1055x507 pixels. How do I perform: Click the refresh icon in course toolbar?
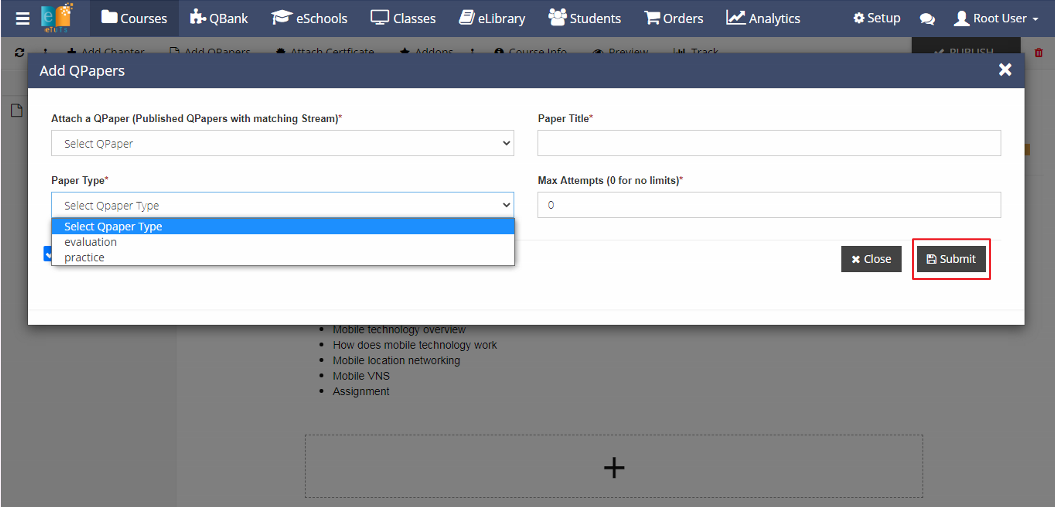pyautogui.click(x=20, y=52)
